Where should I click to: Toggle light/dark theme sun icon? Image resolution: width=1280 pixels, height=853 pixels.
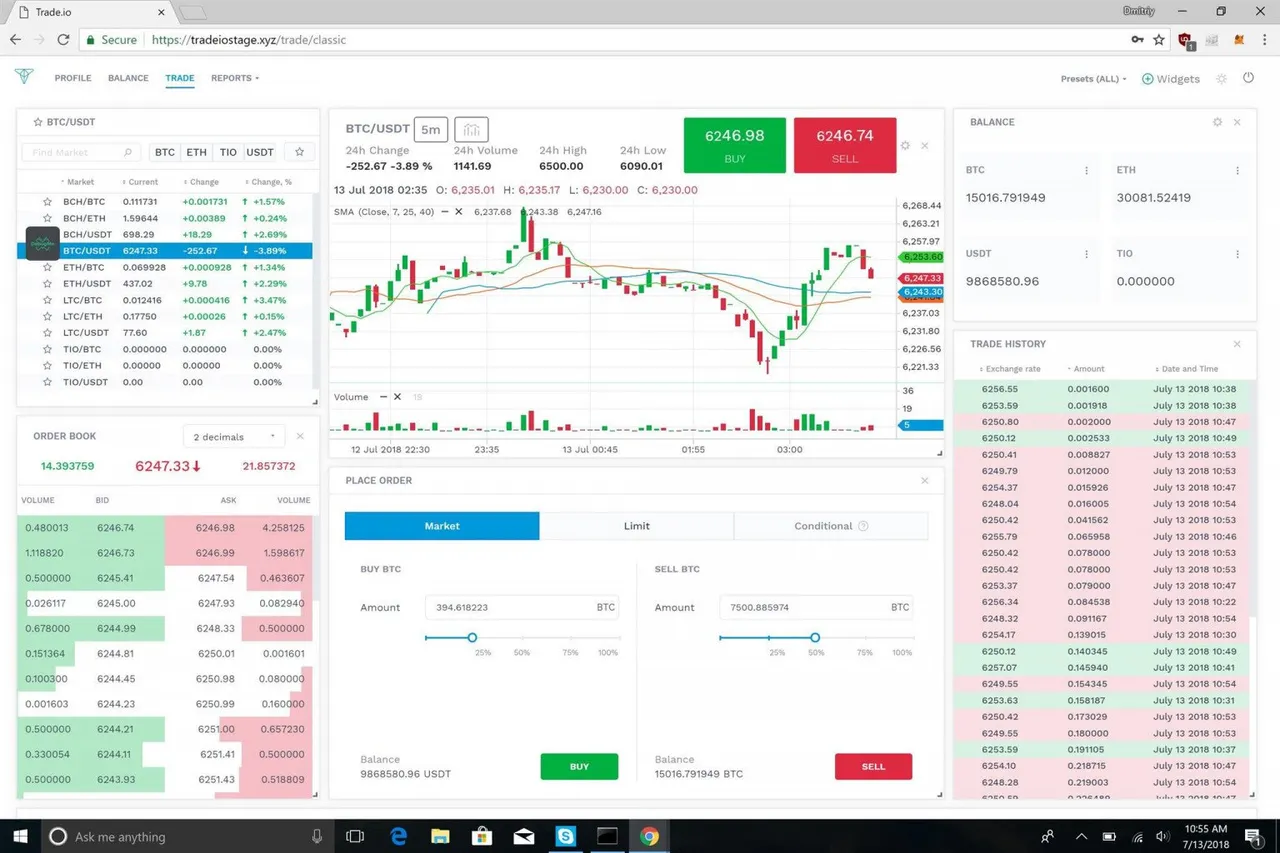(1221, 79)
